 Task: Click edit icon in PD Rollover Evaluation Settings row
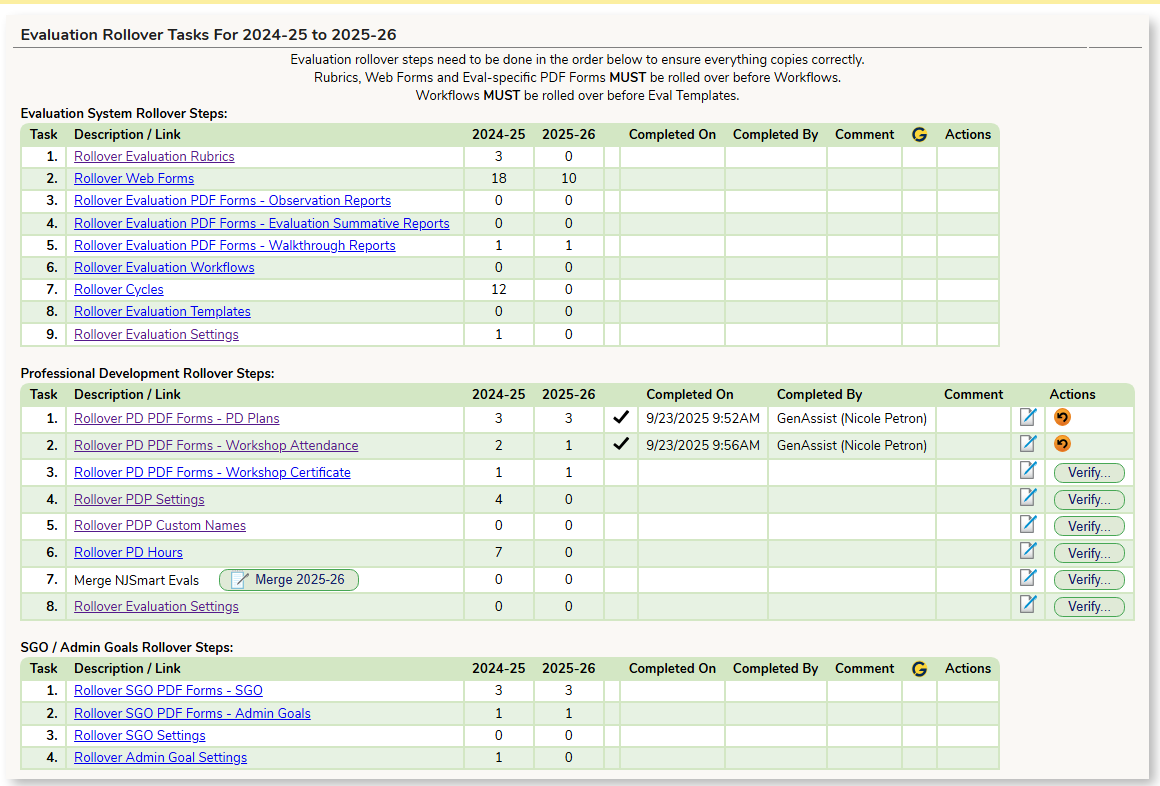click(x=1028, y=604)
